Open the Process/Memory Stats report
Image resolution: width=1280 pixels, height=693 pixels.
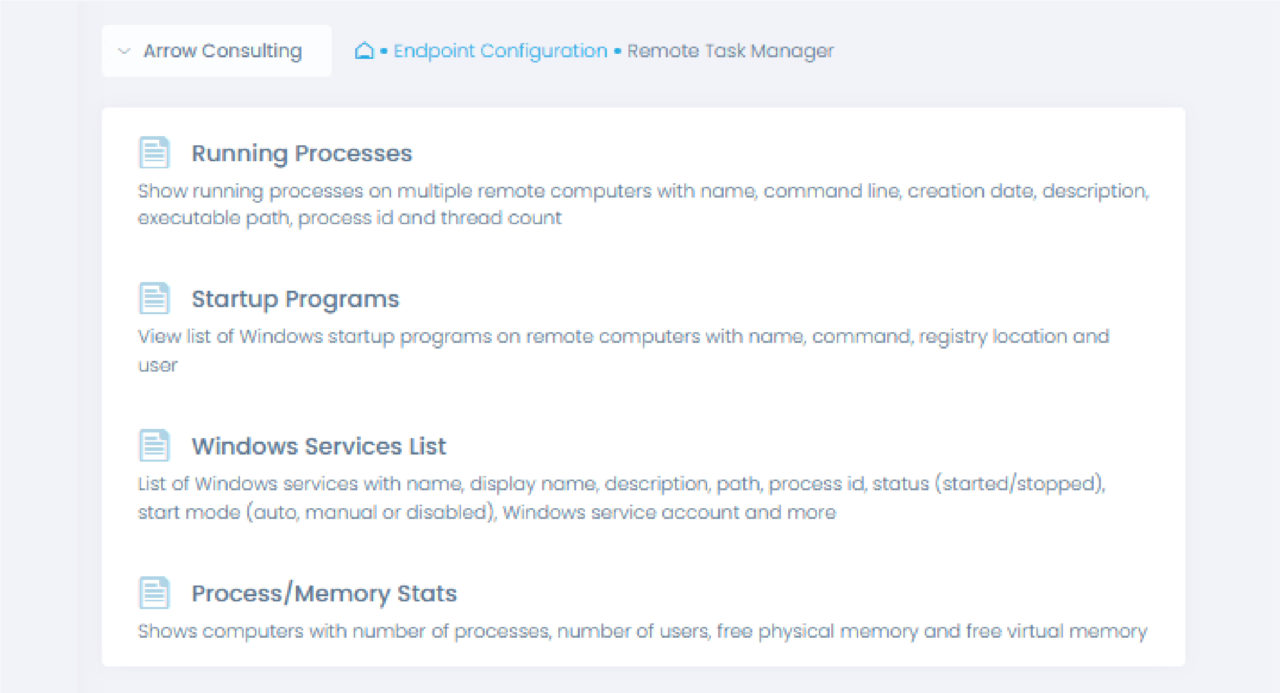324,593
